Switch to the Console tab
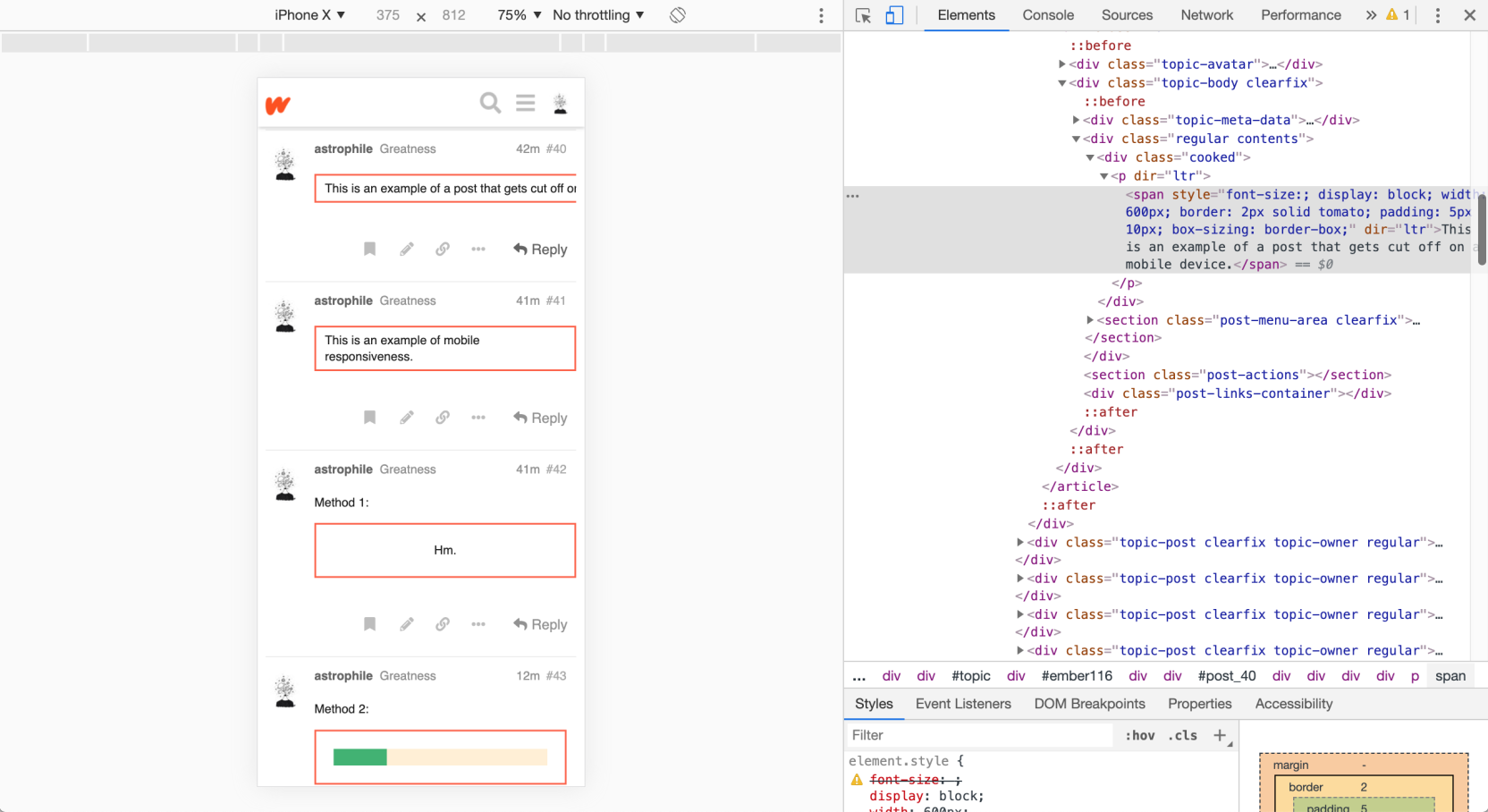 (x=1048, y=15)
